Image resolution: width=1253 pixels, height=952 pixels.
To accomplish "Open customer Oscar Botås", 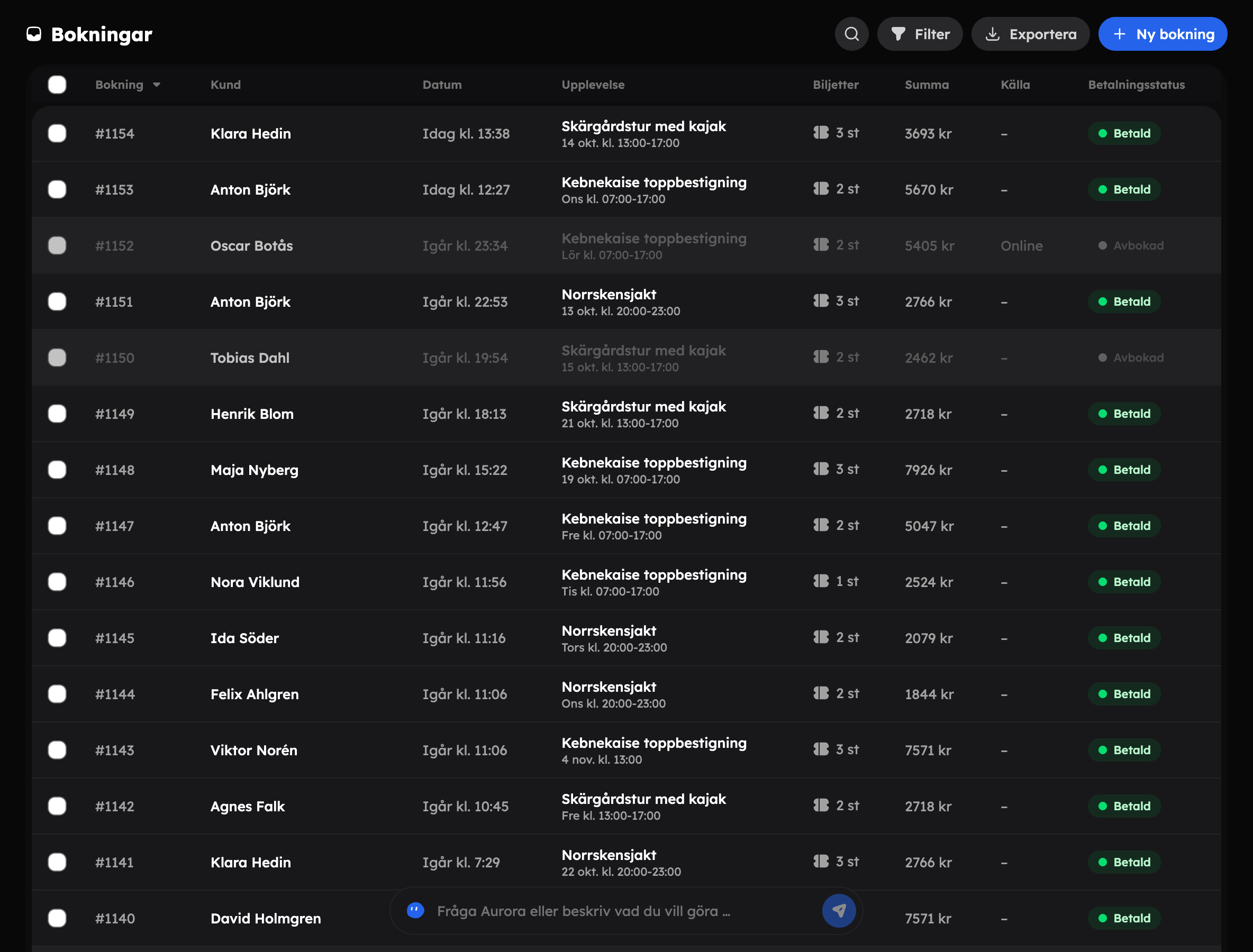I will pos(252,245).
